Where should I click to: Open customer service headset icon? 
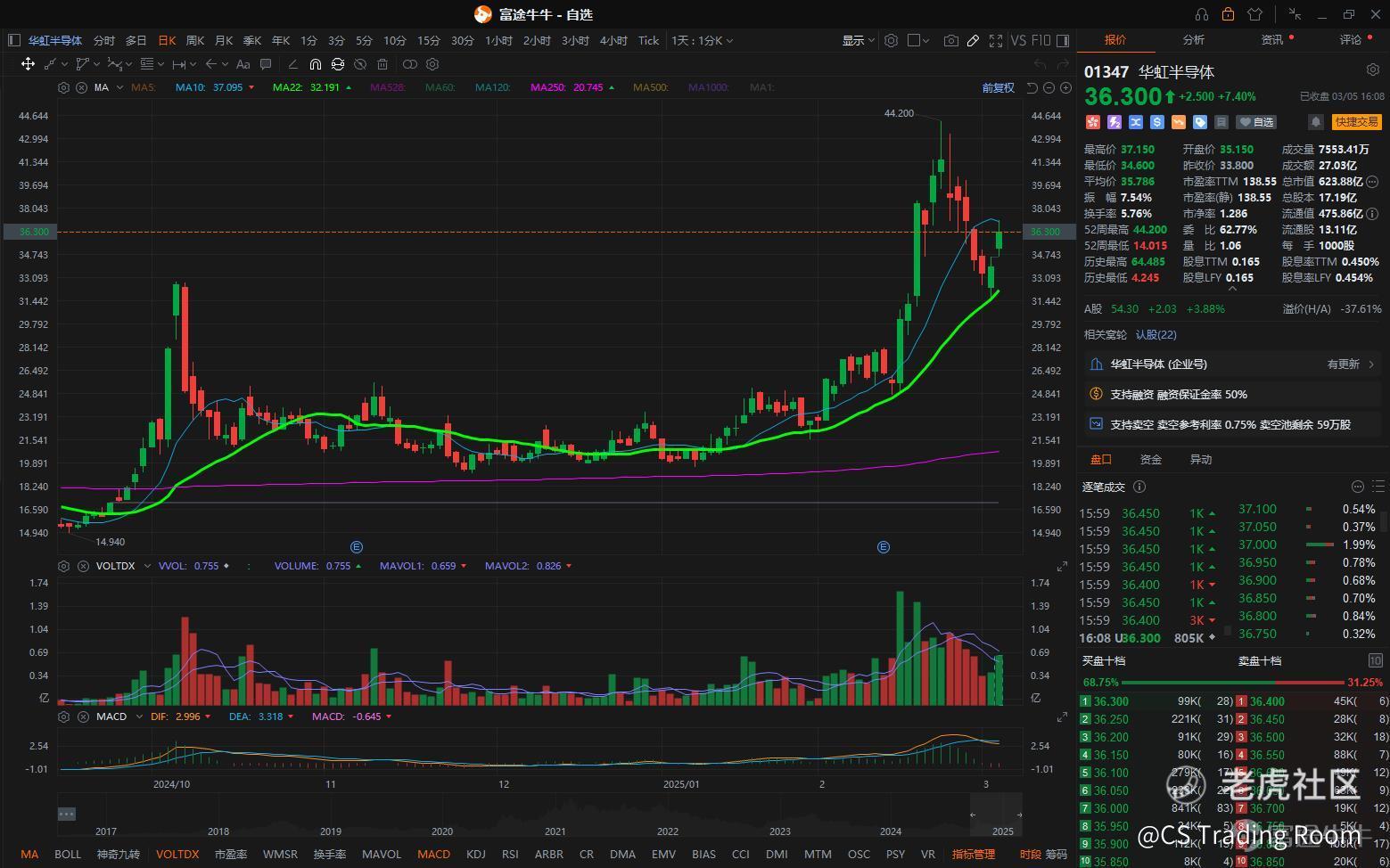pyautogui.click(x=1202, y=14)
